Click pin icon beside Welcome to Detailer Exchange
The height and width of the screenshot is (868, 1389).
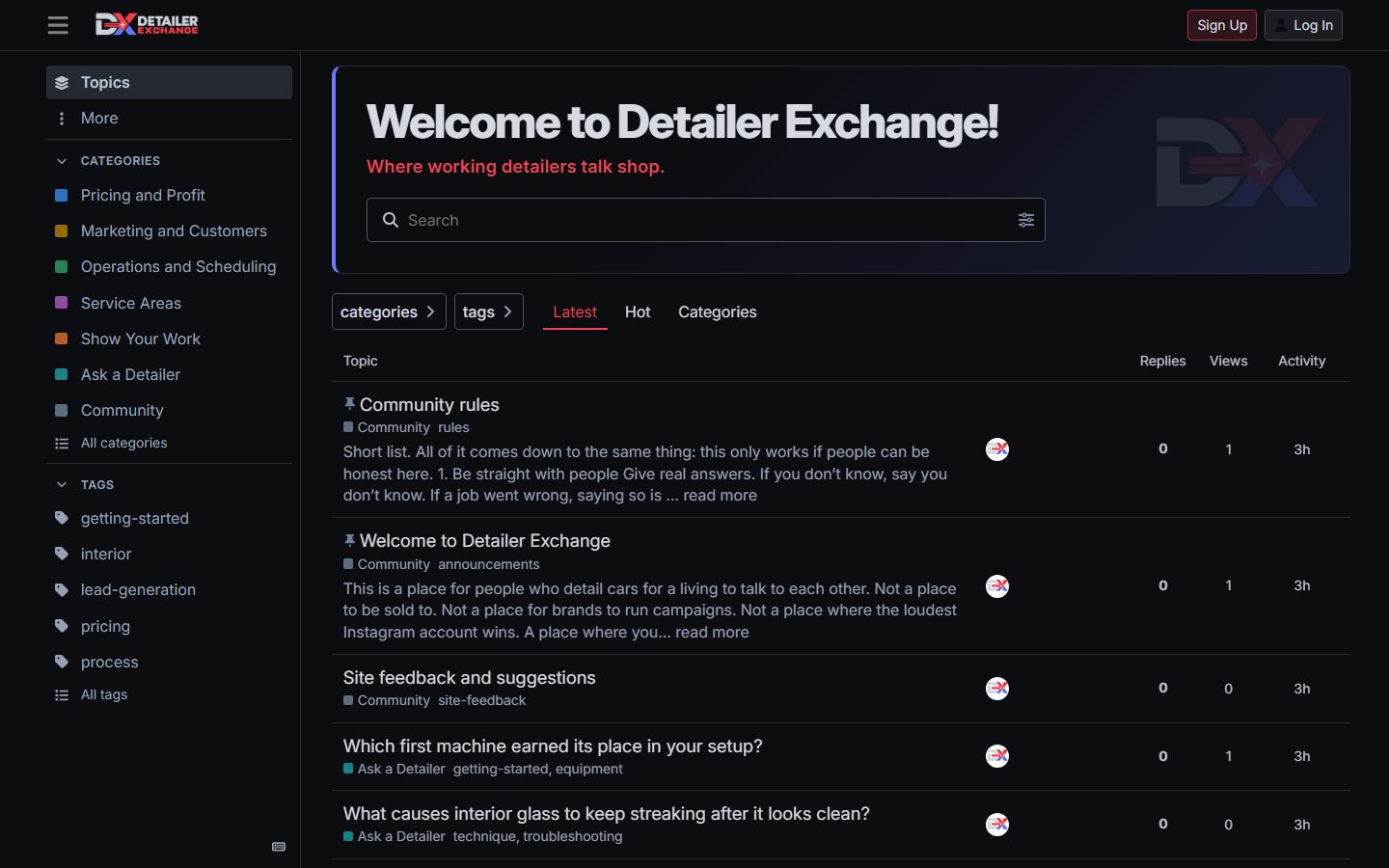(x=349, y=541)
